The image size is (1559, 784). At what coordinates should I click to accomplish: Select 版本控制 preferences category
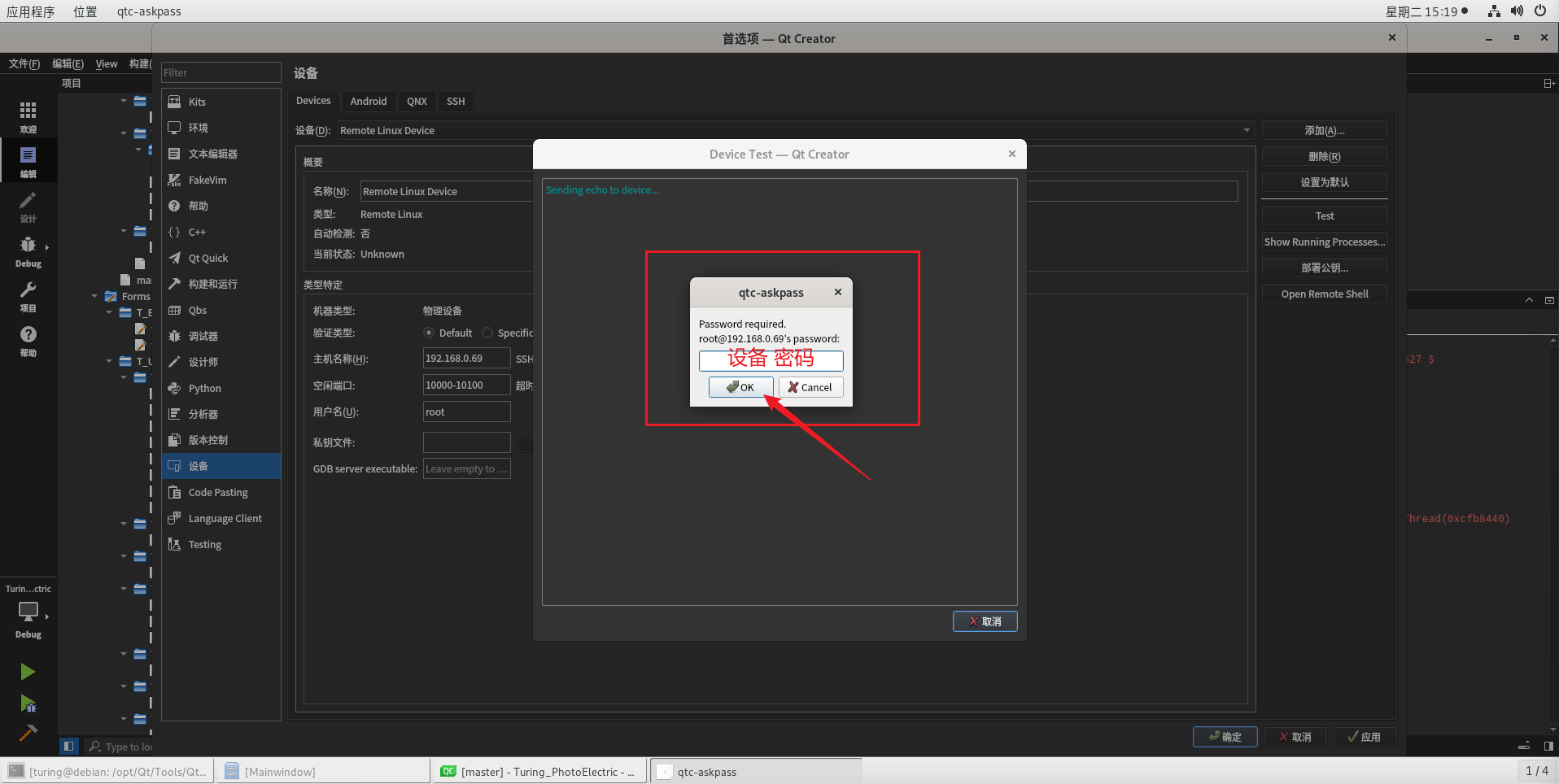(221, 440)
